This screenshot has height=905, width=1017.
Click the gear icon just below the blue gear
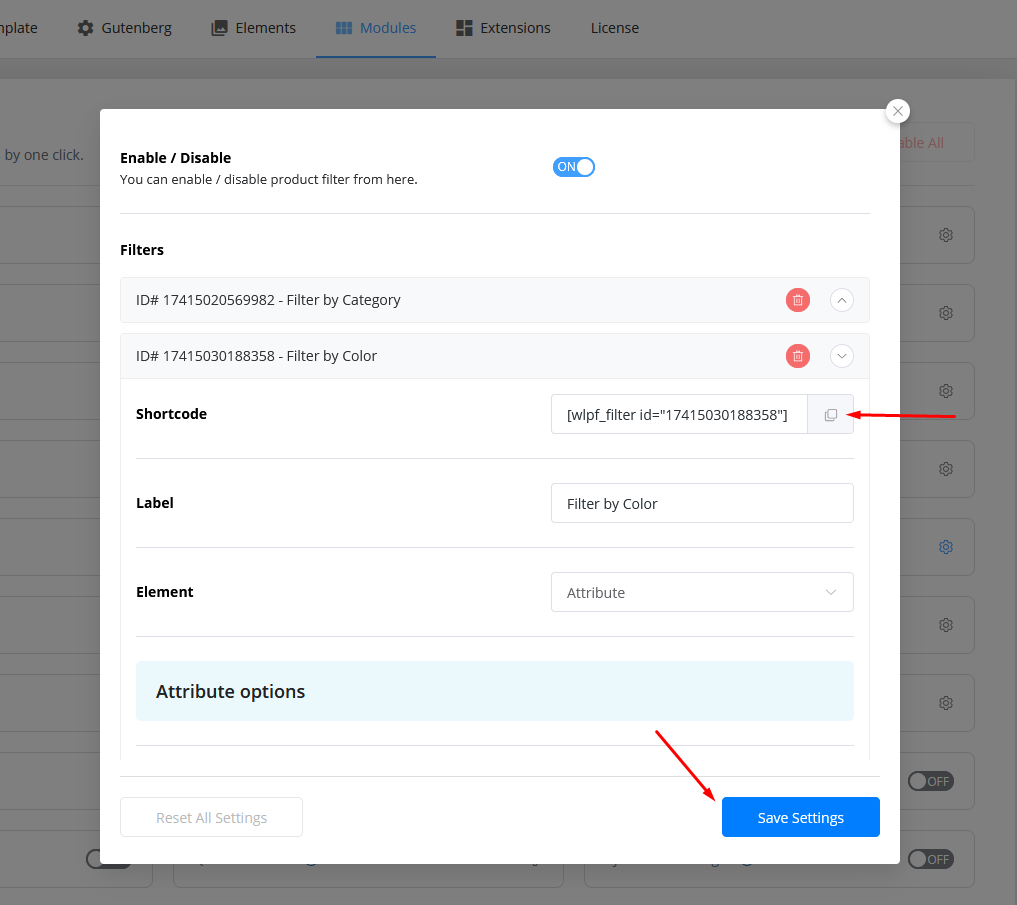[x=945, y=625]
